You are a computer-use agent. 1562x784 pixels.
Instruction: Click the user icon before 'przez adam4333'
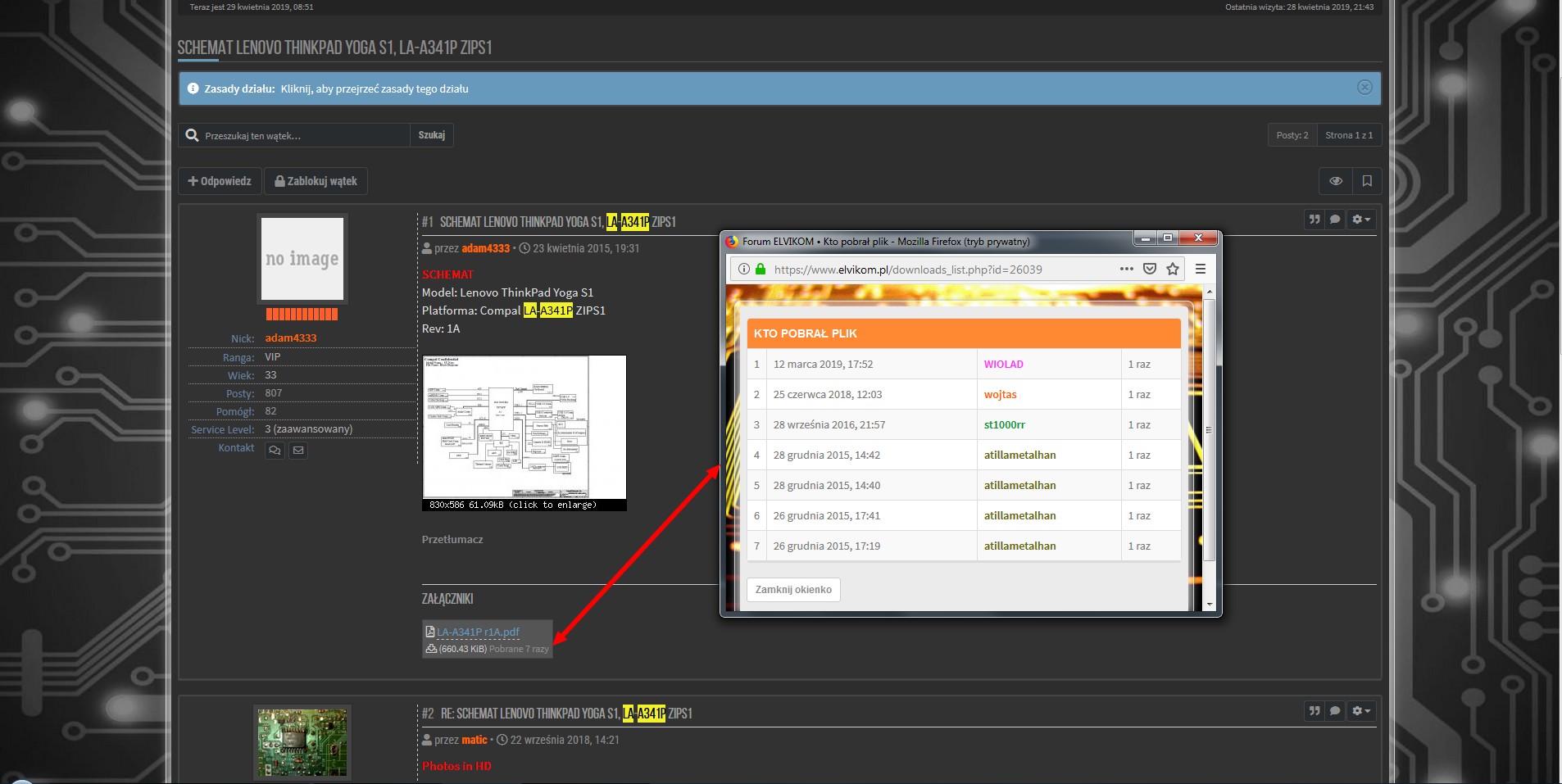point(427,248)
